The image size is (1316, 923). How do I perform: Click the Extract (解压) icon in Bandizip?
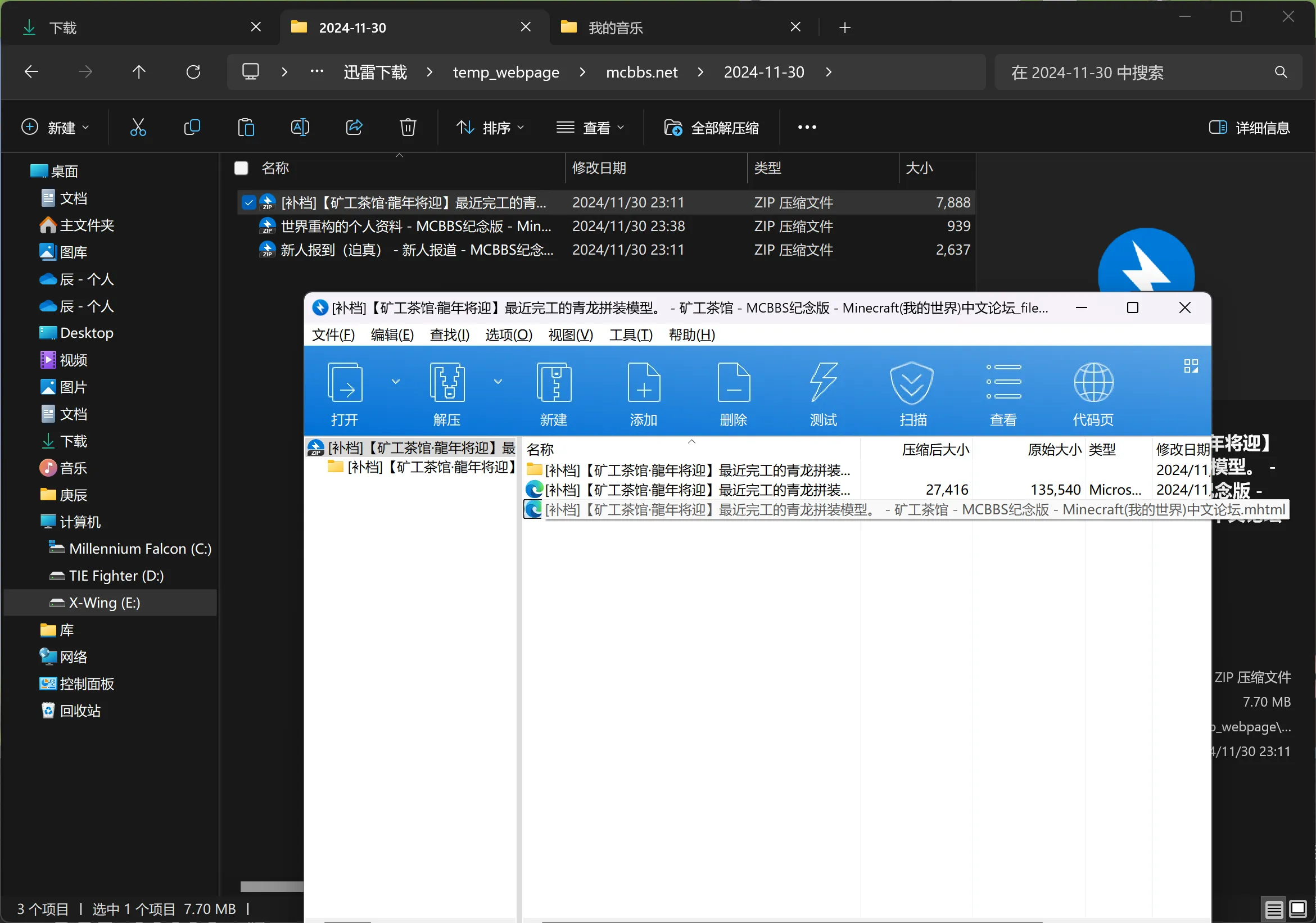pyautogui.click(x=446, y=382)
